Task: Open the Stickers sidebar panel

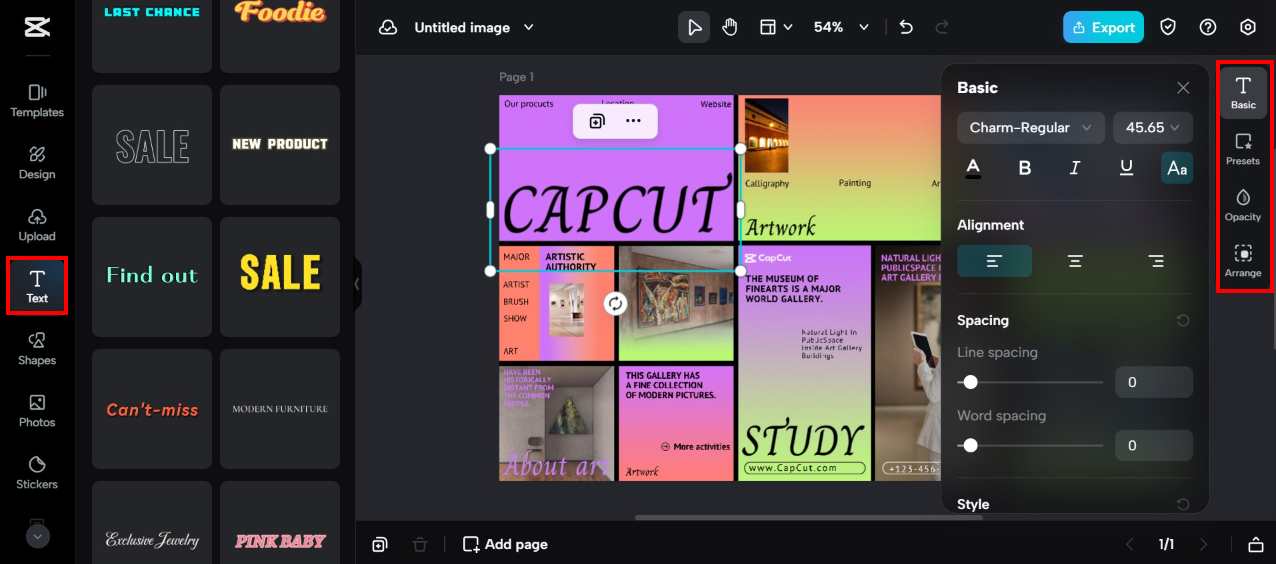Action: (x=37, y=472)
